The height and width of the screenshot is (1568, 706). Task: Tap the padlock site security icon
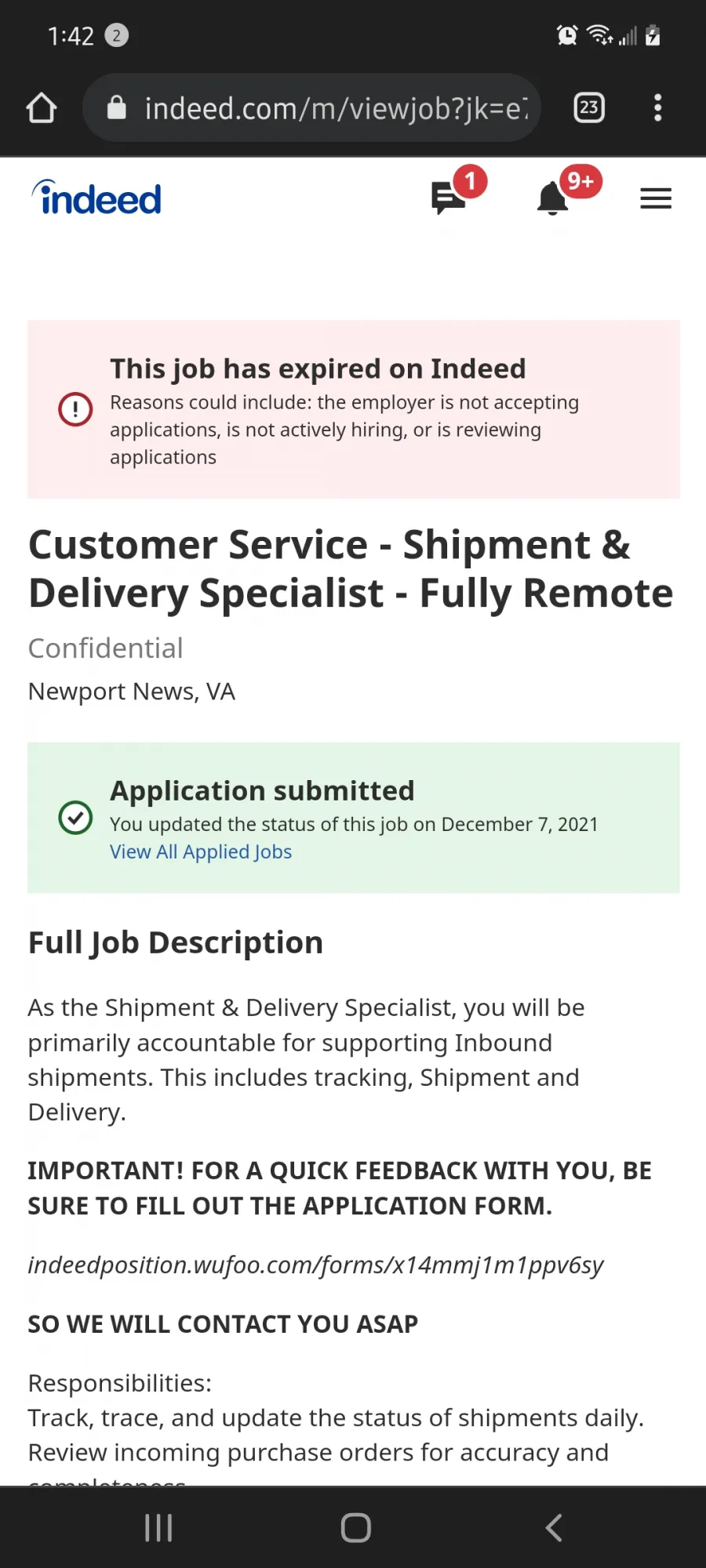tap(116, 107)
